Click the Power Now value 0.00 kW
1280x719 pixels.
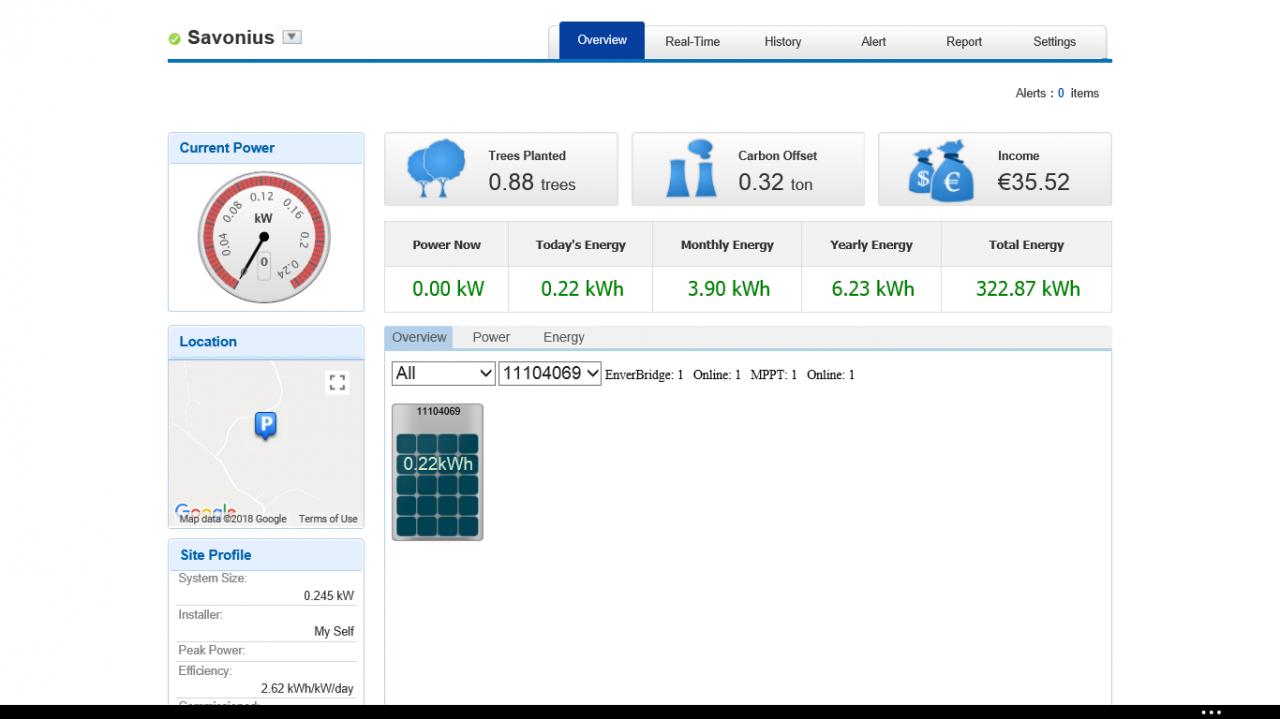(x=448, y=289)
